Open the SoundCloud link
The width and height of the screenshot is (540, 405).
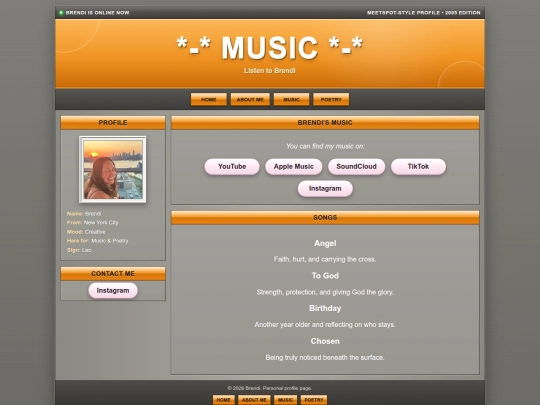pyautogui.click(x=356, y=167)
